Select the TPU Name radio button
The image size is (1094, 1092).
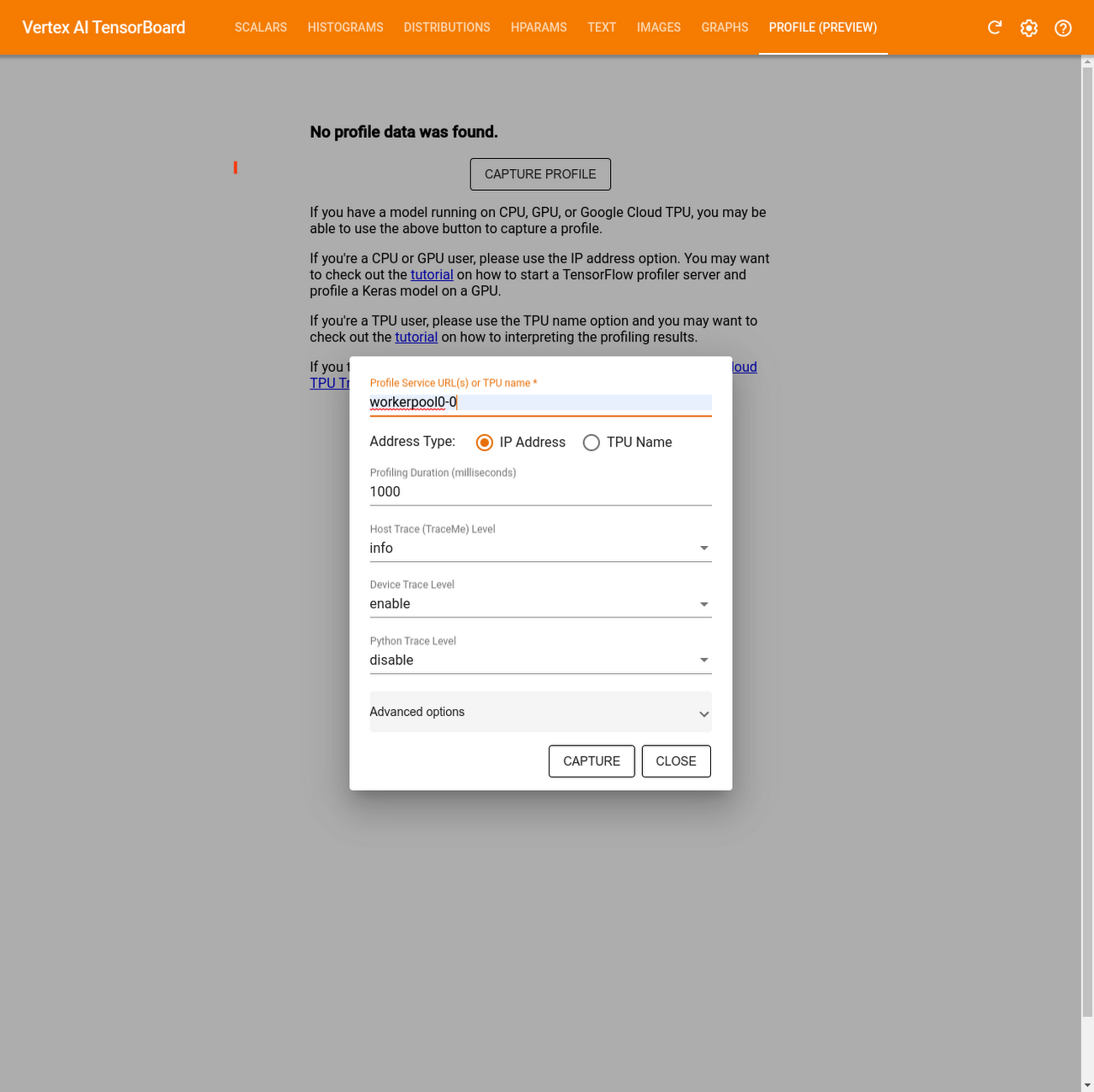[x=592, y=443]
